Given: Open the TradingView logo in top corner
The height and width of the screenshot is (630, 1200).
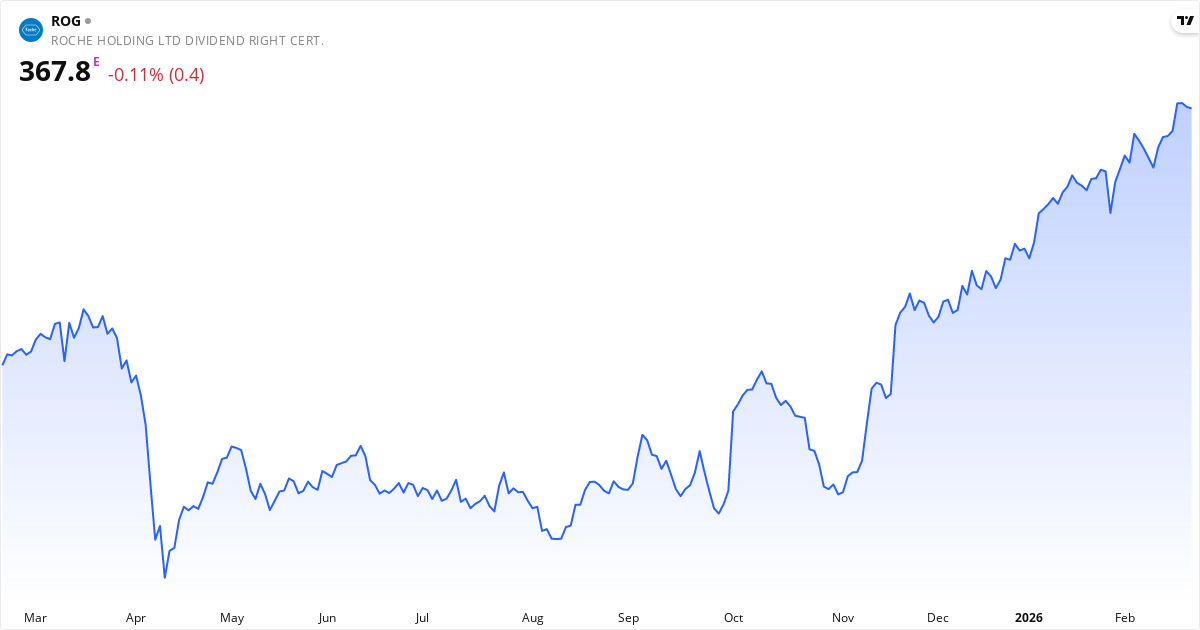Looking at the screenshot, I should pyautogui.click(x=1185, y=21).
